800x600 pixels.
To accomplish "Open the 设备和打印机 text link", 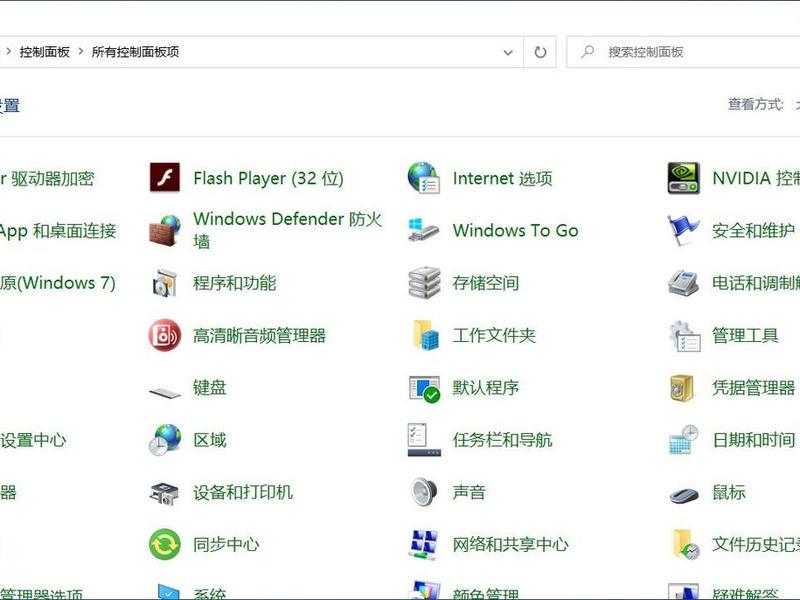I will click(242, 492).
